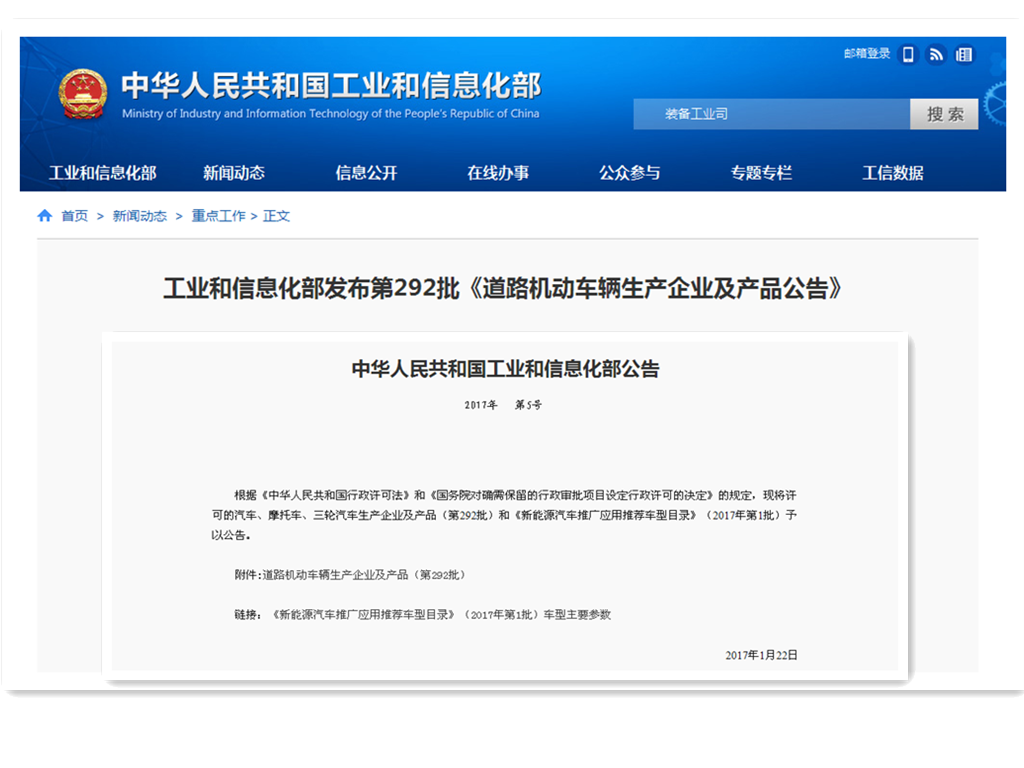1024x768 pixels.
Task: Click the home icon in breadcrumb
Action: [45, 216]
